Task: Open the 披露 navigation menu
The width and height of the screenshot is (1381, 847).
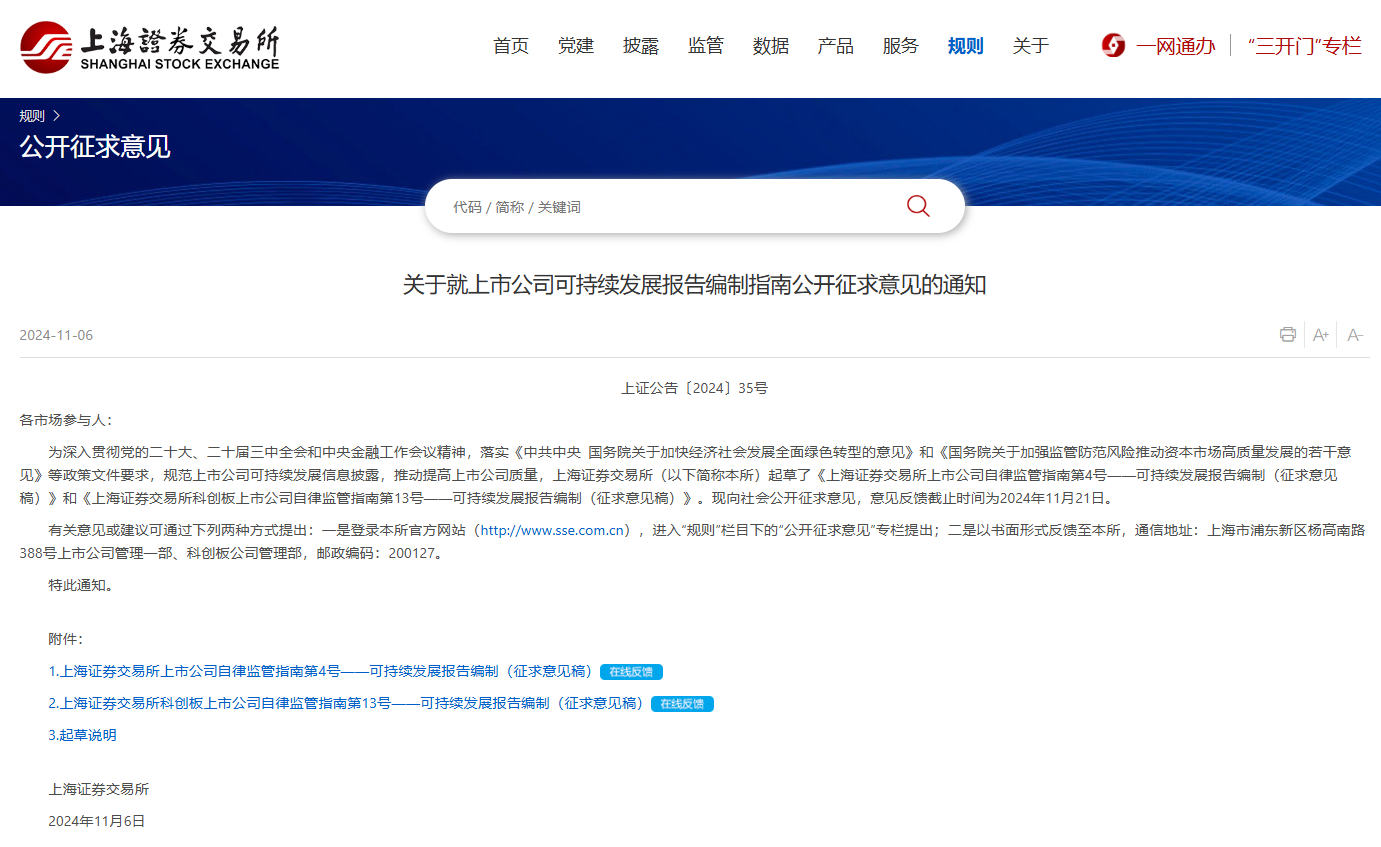Action: click(640, 46)
